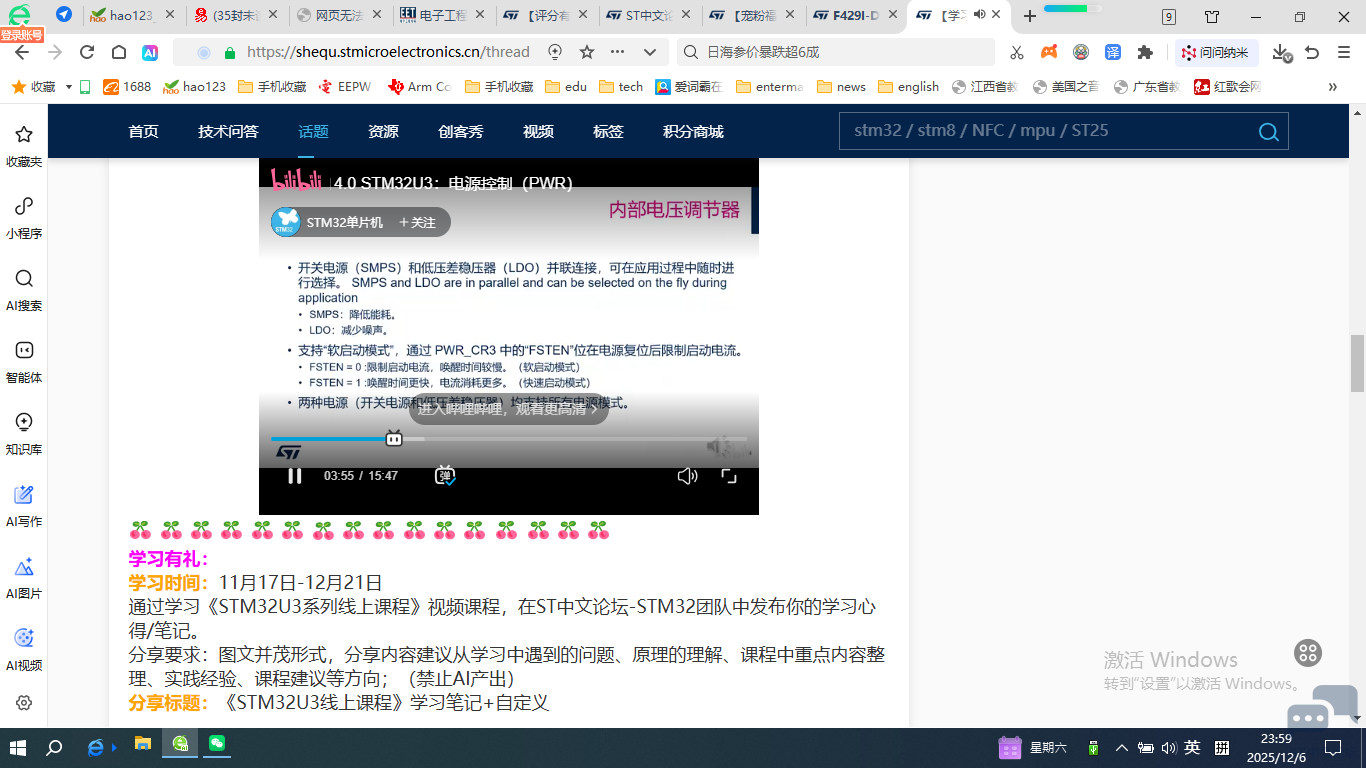1366x768 pixels.
Task: Bookmark this page with the star icon
Action: click(x=587, y=52)
